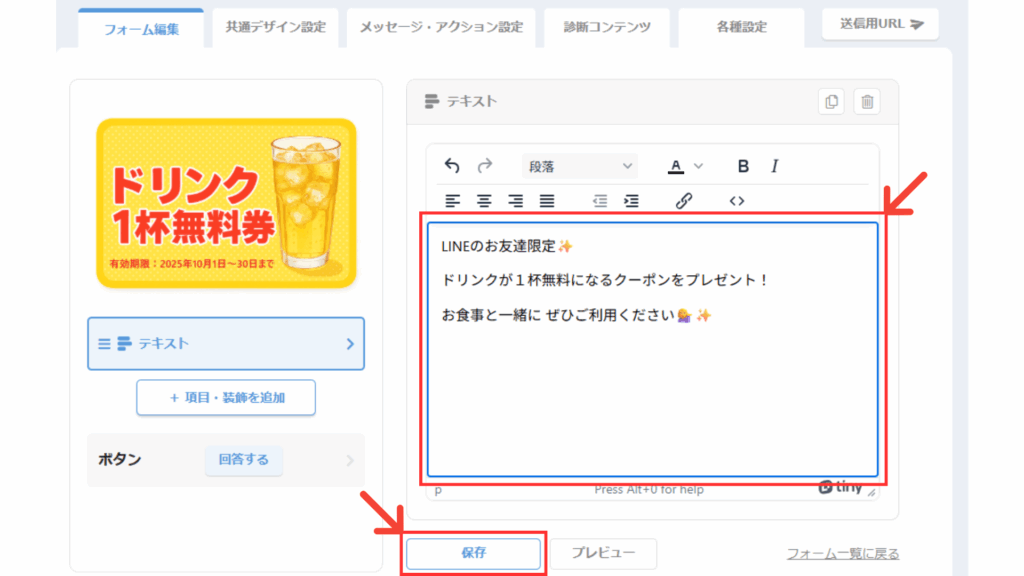Justify the text alignment
This screenshot has width=1024, height=576.
[x=547, y=201]
